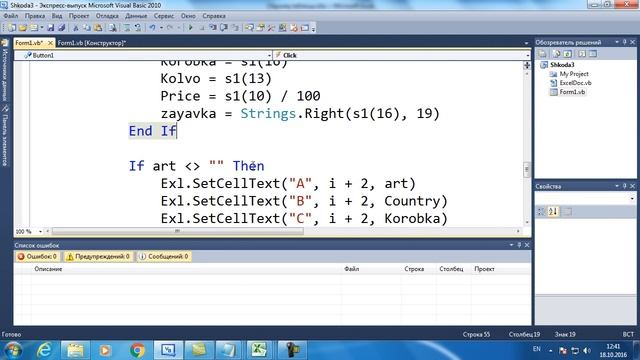Screen dimensions: 640x360
Task: Click the Save floppy disk icon
Action: (x=51, y=28)
